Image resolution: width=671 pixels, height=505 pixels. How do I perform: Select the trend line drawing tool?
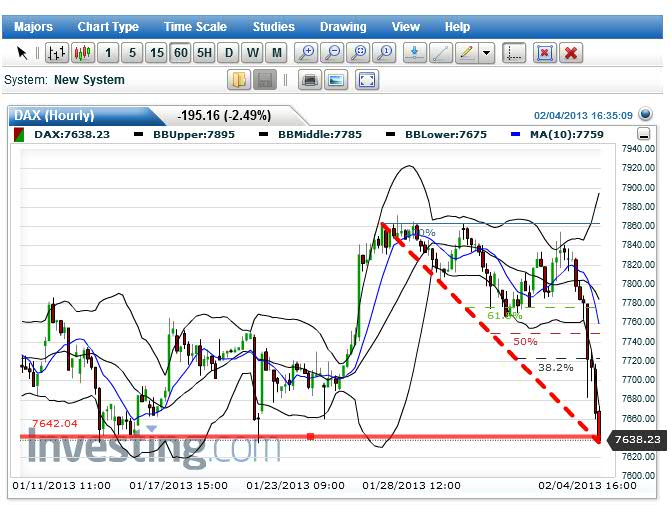point(441,53)
